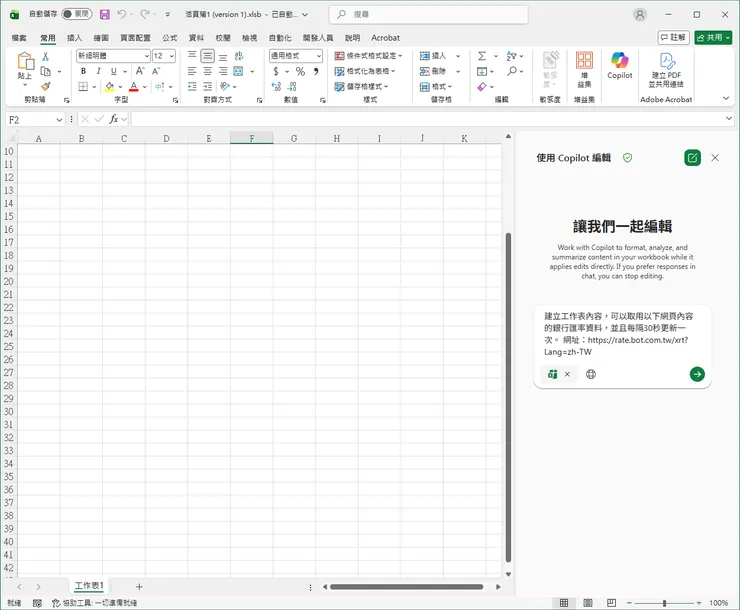Click the Name Box showing F2
The image size is (740, 610).
(35, 120)
